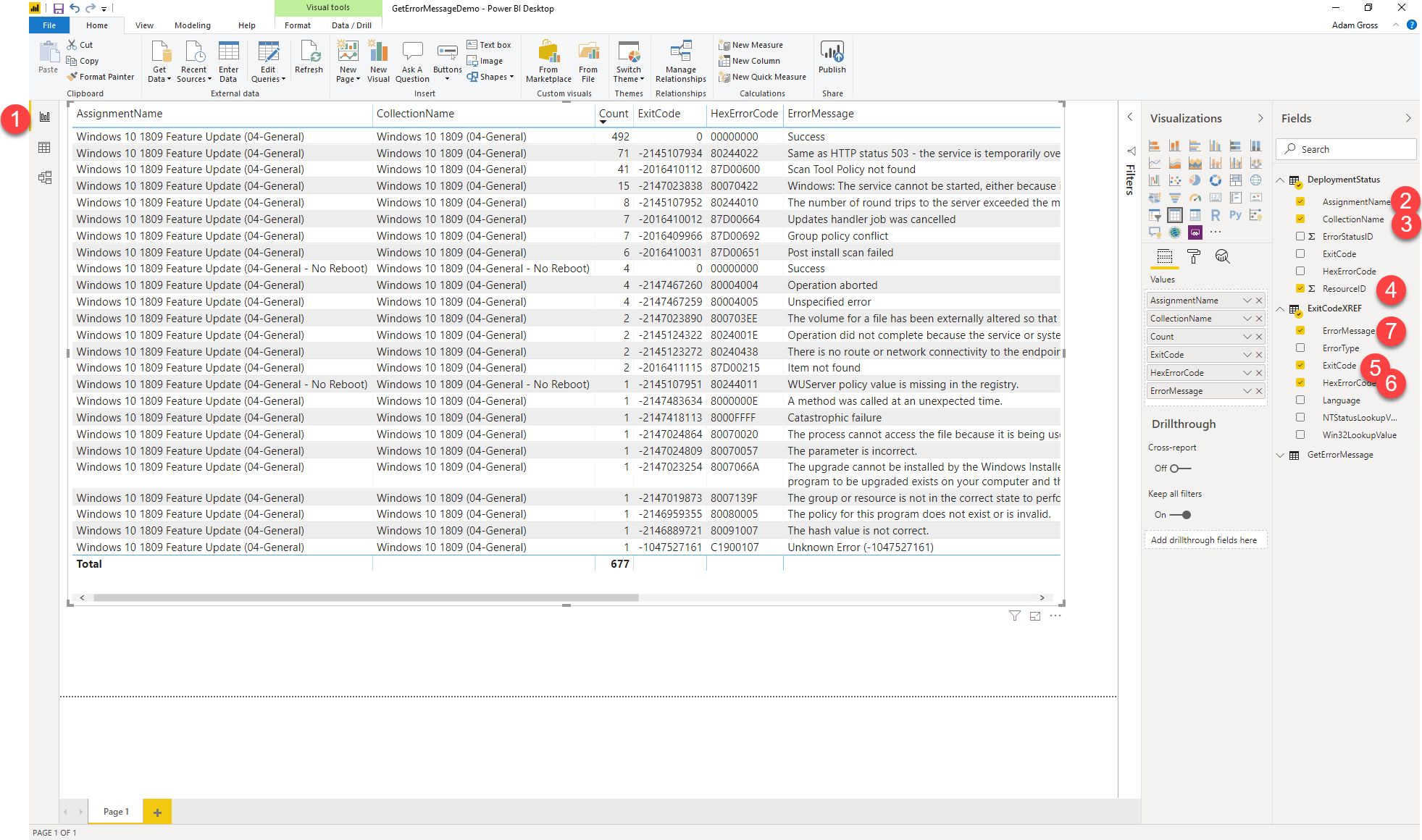This screenshot has width=1422, height=840.
Task: Open the Format paint roller pane
Action: [x=1193, y=256]
